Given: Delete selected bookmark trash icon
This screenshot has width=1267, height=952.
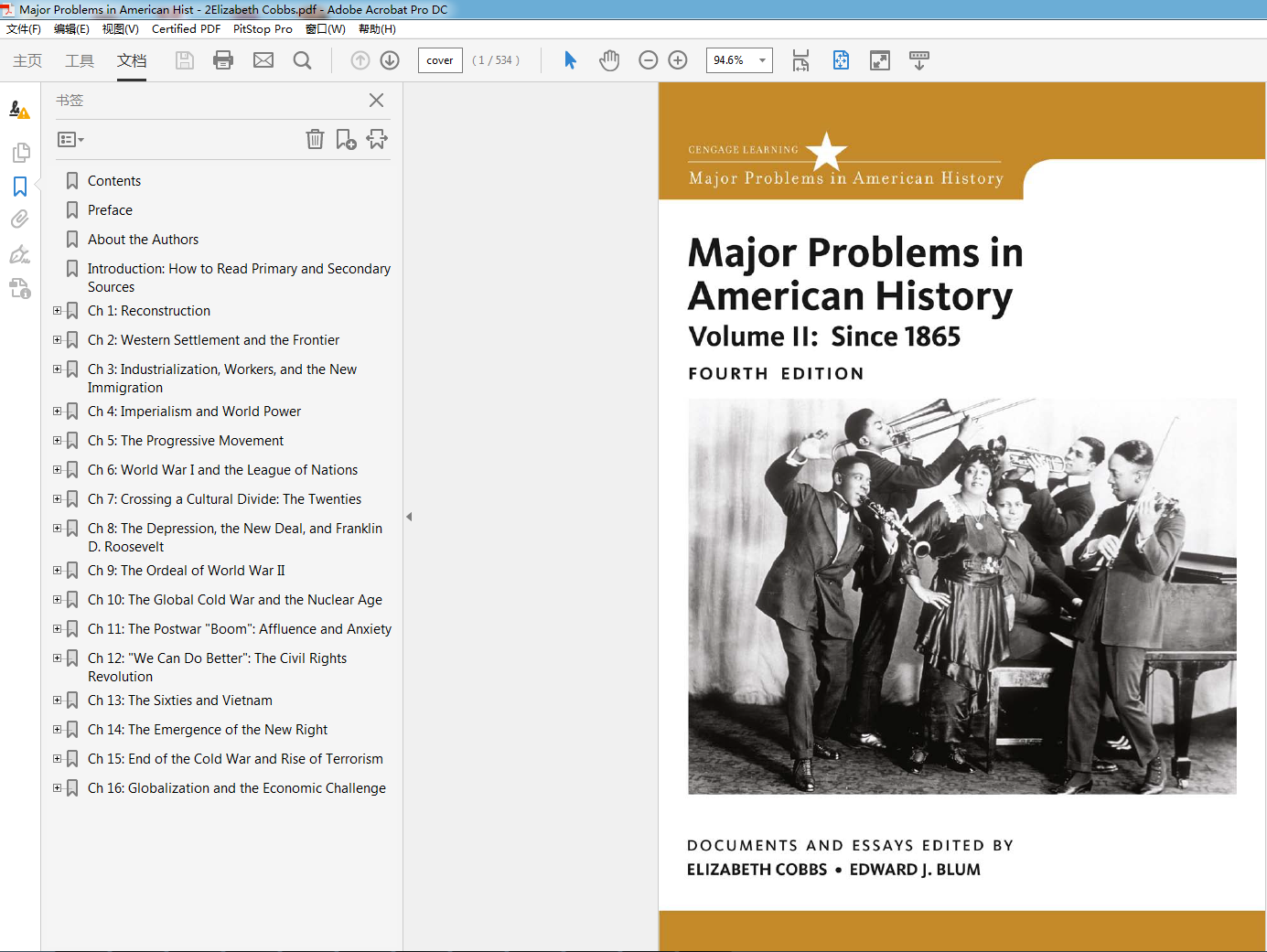Looking at the screenshot, I should [315, 139].
